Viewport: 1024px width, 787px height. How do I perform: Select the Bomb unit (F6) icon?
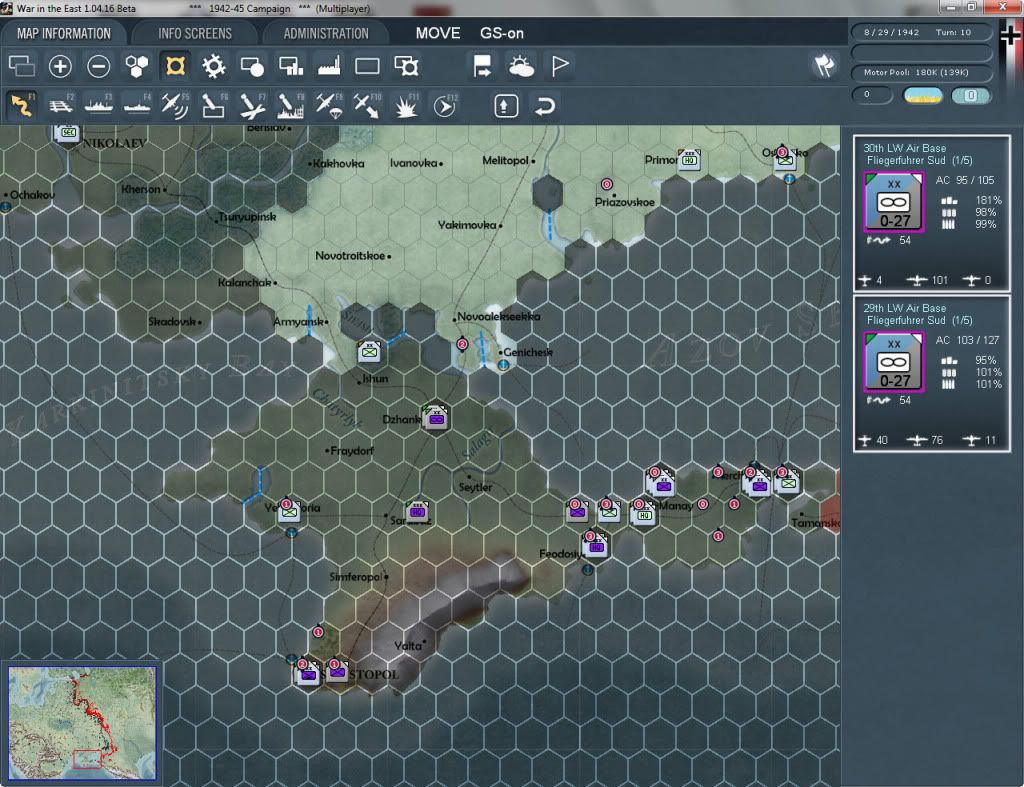[x=214, y=105]
